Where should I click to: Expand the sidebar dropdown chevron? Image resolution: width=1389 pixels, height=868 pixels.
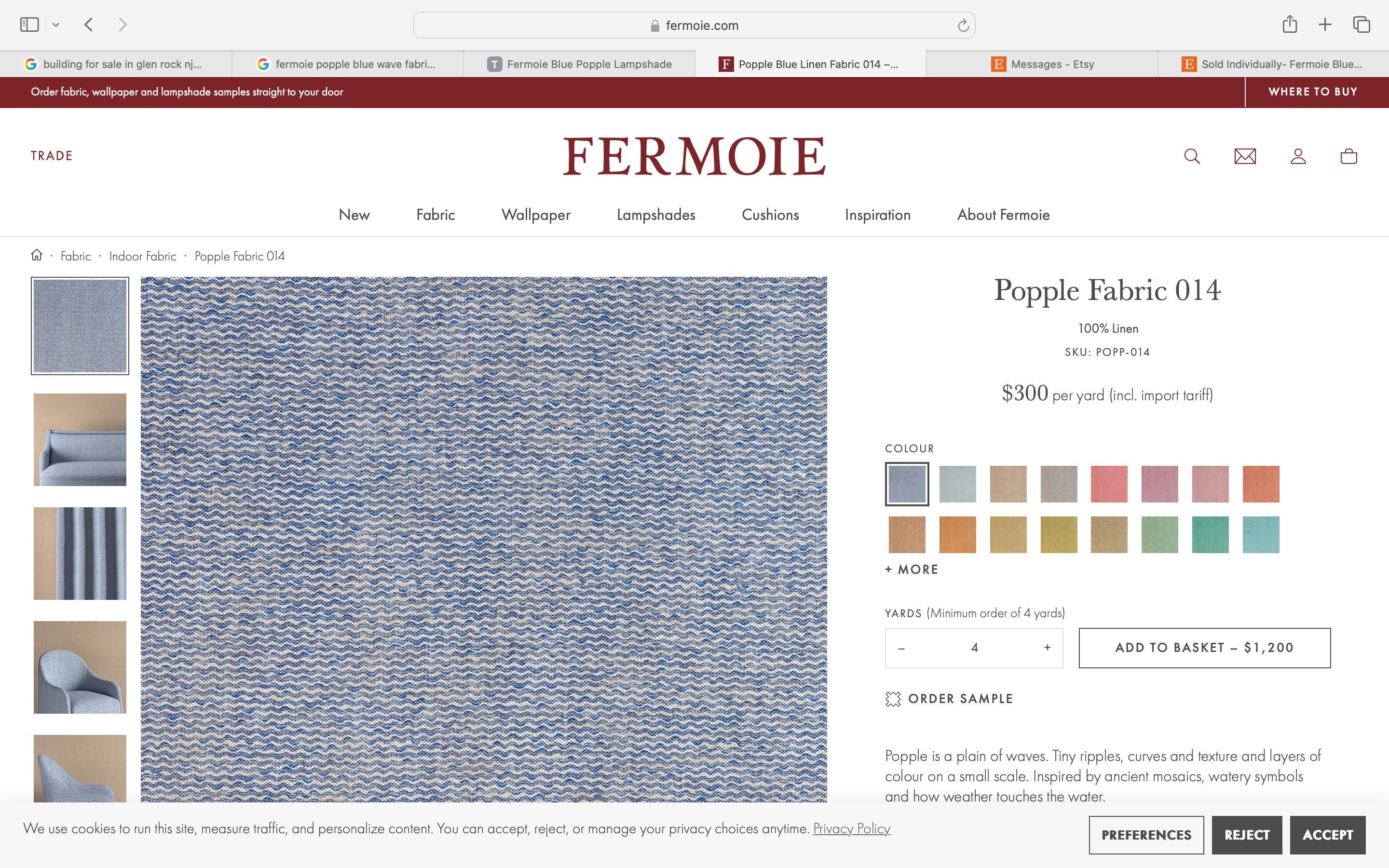point(55,25)
